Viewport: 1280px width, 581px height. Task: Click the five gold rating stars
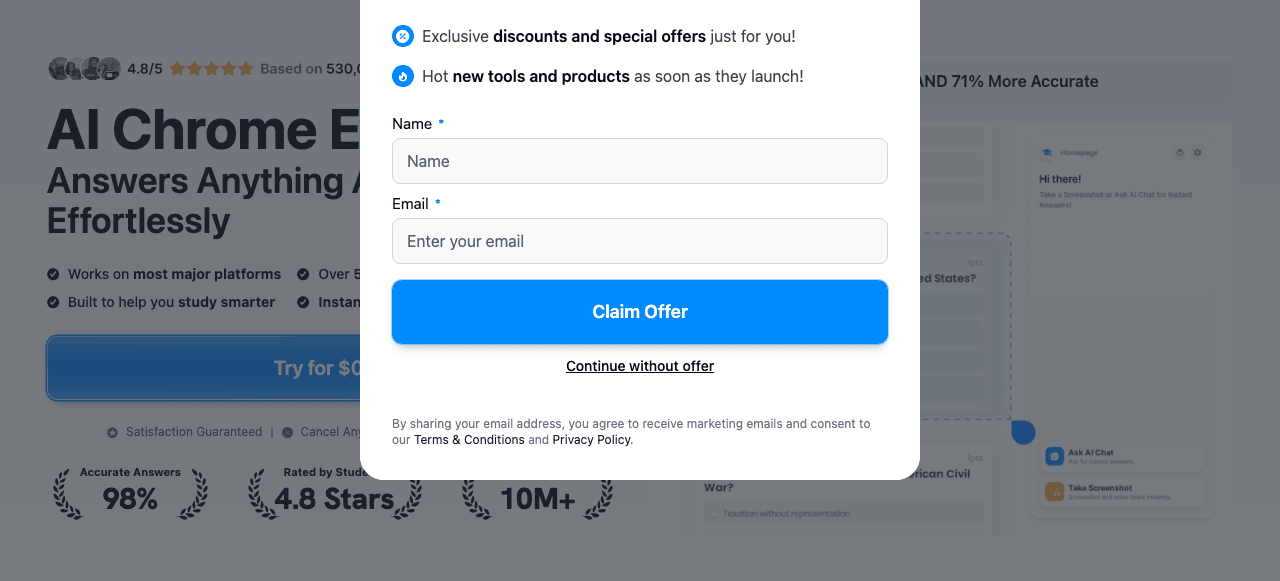point(211,69)
